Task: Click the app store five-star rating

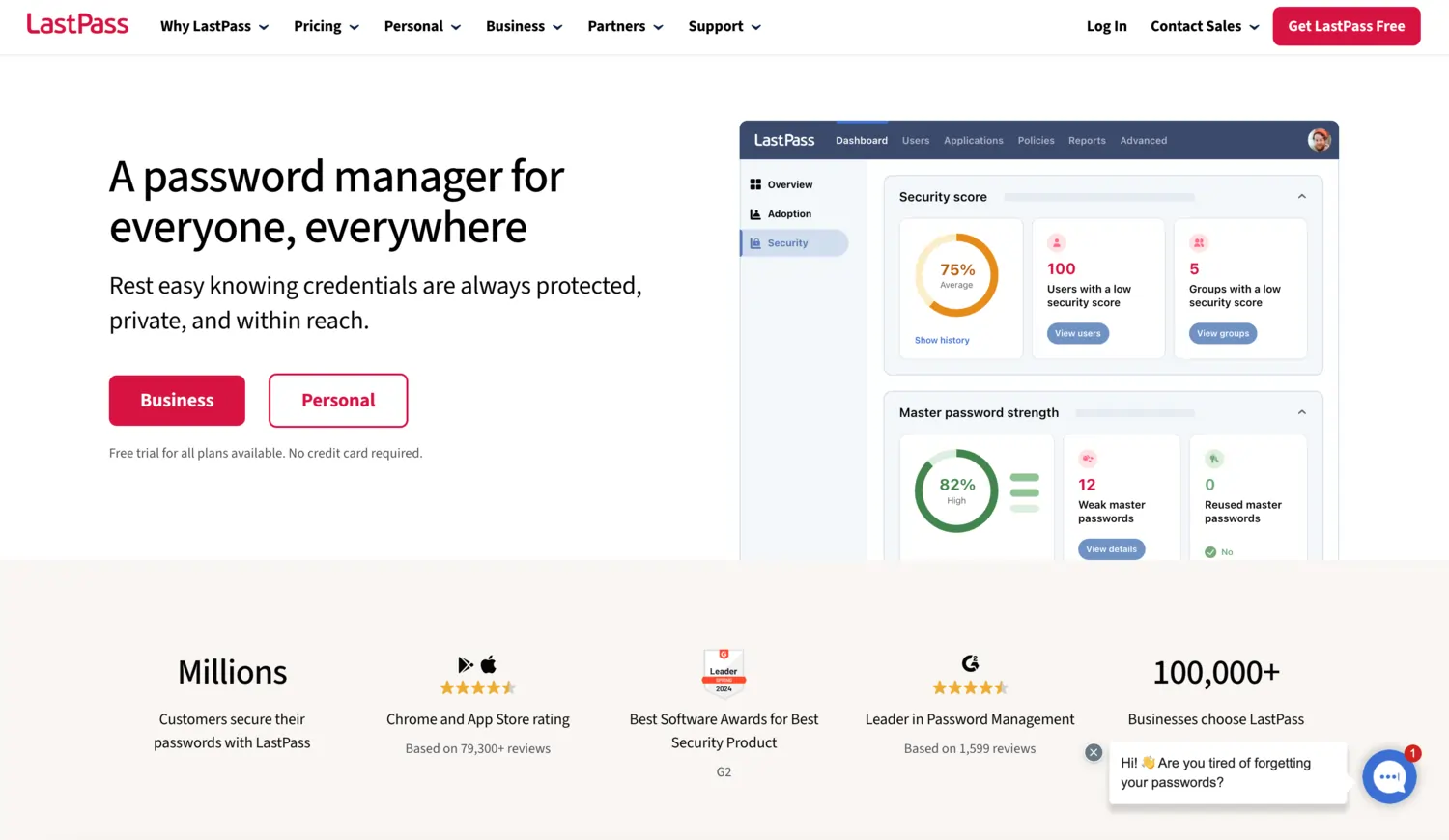Action: [478, 687]
